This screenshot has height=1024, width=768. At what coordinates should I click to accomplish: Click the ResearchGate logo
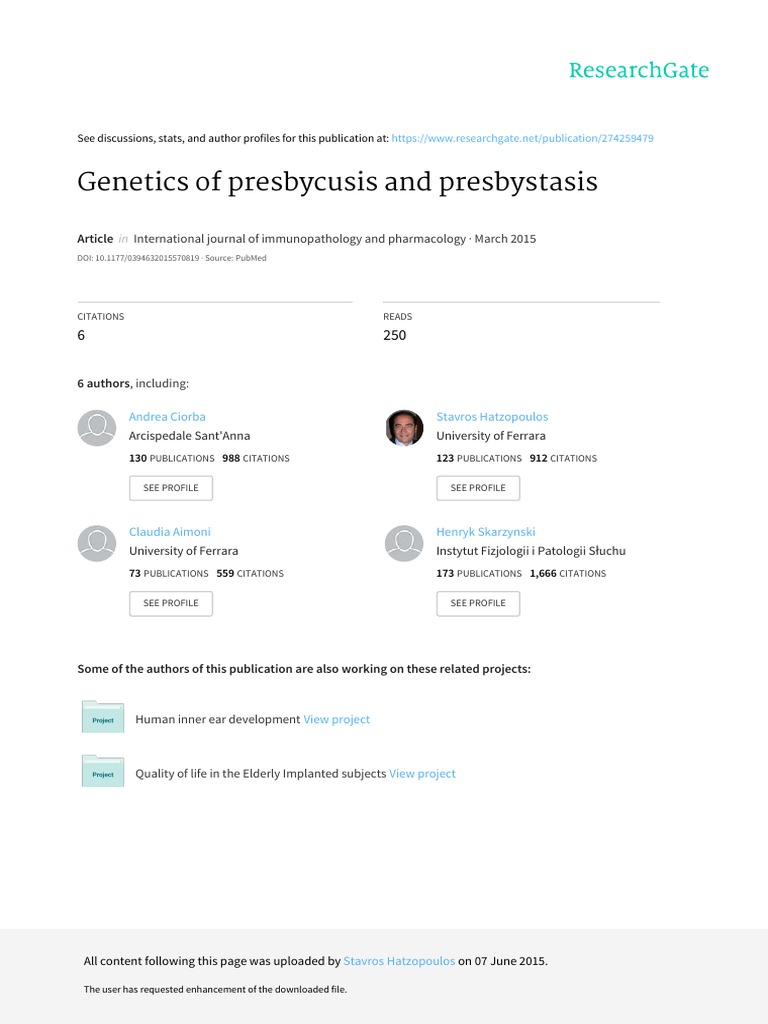click(x=638, y=70)
